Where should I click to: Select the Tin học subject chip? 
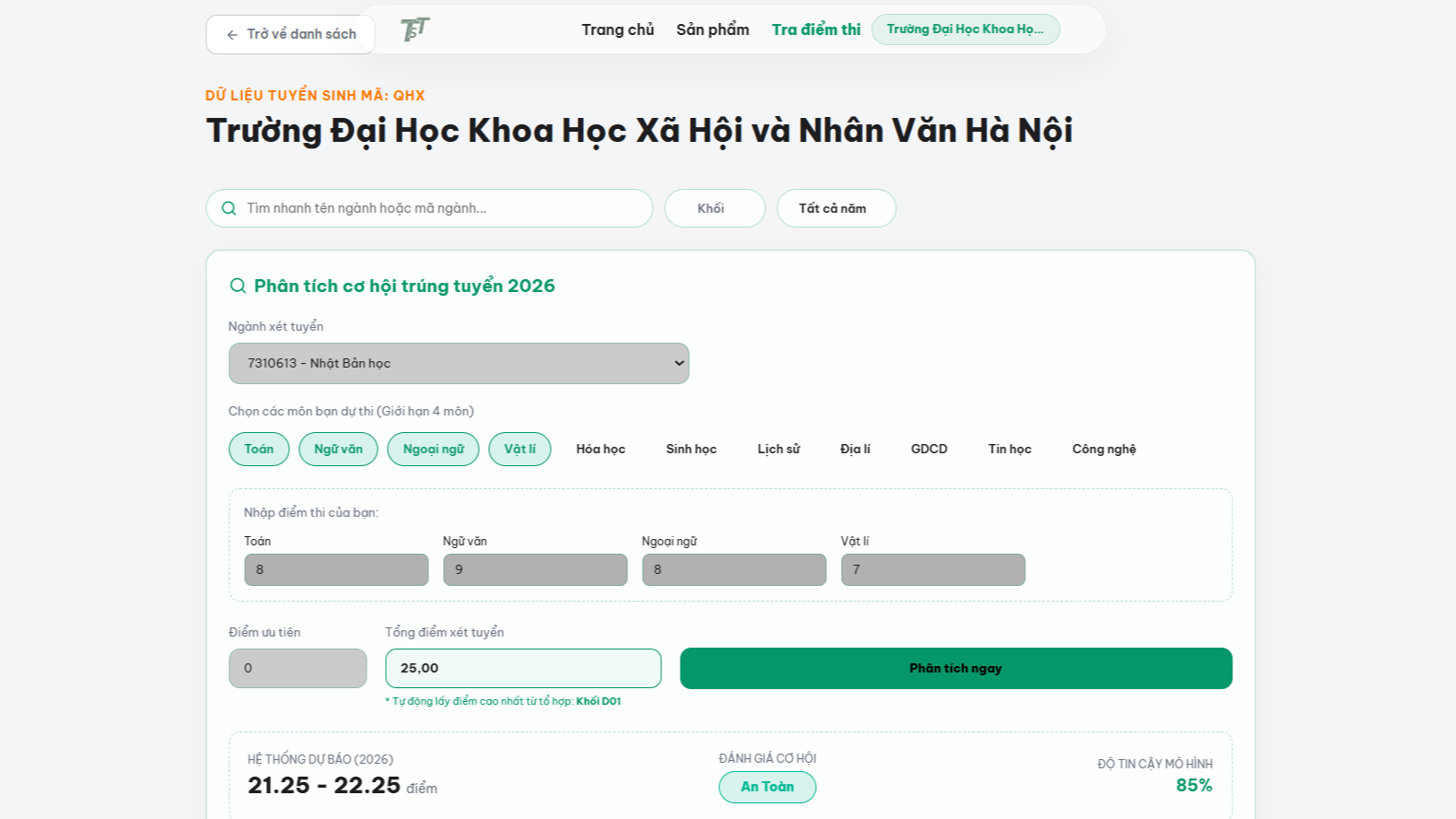(x=1009, y=449)
